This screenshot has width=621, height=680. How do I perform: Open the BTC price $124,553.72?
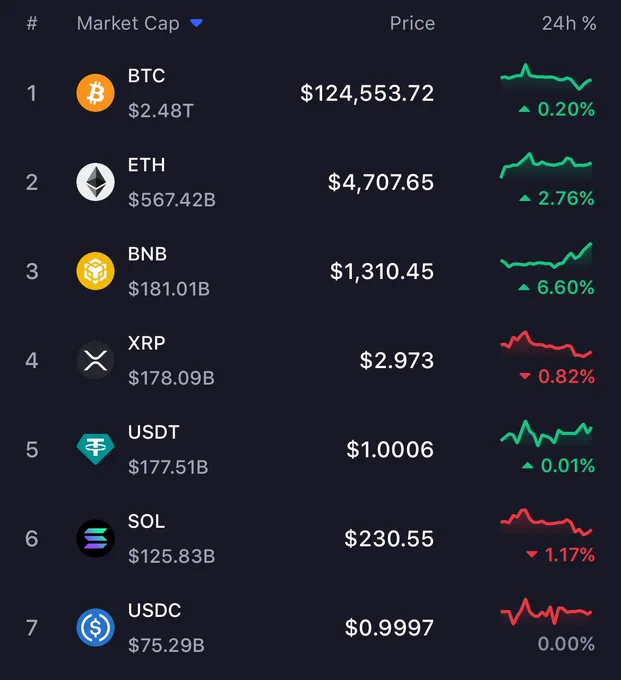click(x=367, y=93)
